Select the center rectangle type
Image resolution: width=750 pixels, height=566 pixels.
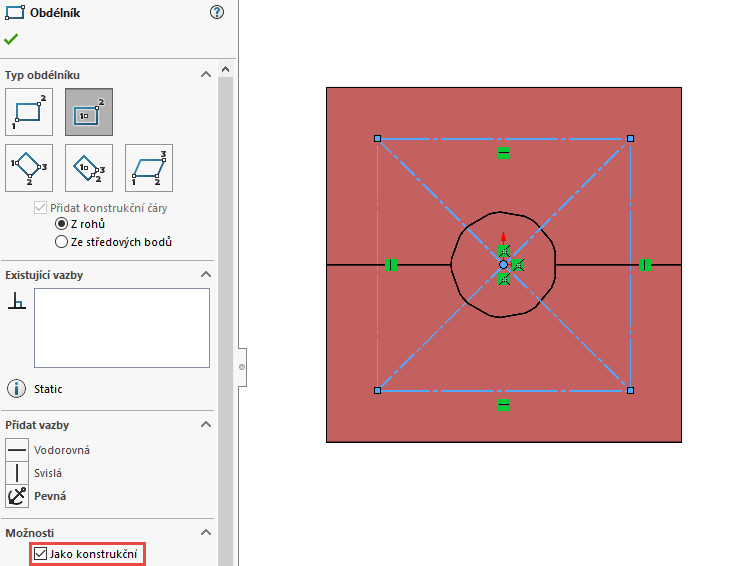89,112
